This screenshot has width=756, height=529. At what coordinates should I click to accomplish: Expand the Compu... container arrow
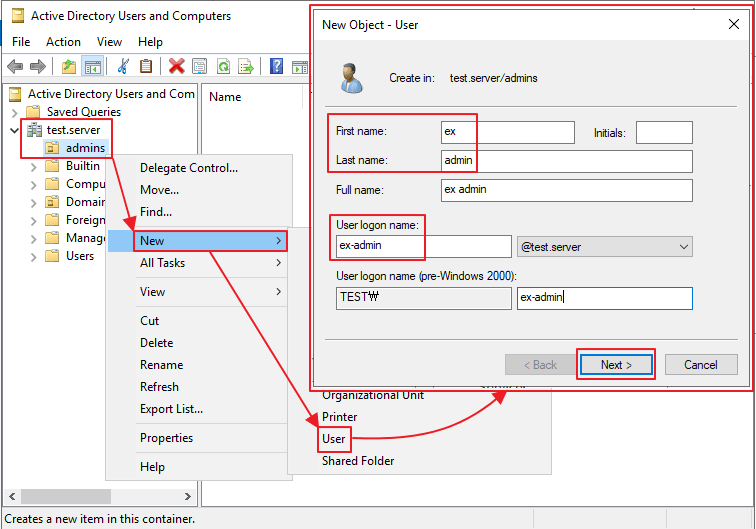click(33, 185)
